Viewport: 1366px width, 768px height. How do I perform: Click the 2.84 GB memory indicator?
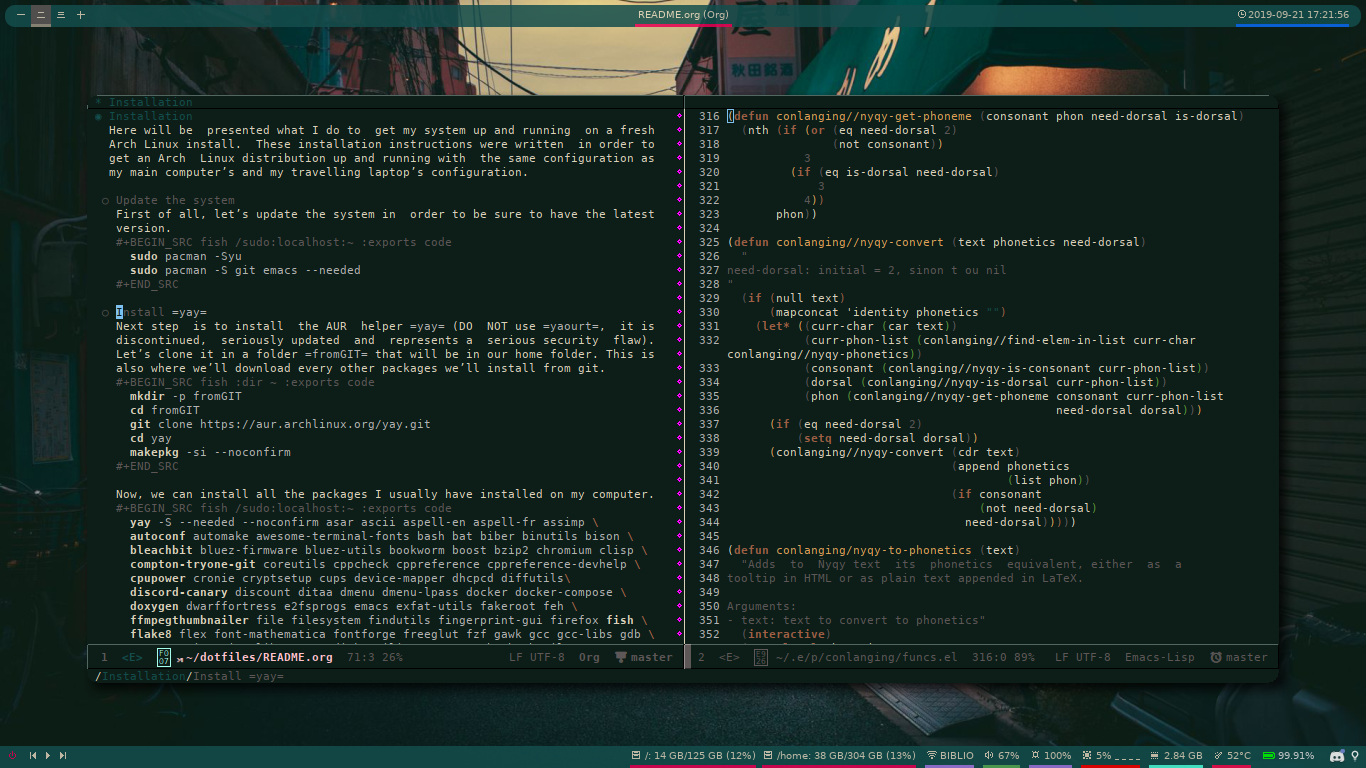click(1176, 755)
